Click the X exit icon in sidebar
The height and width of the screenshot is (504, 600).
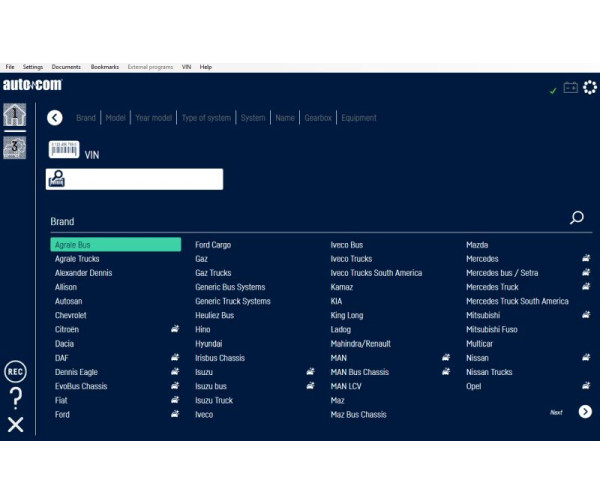coord(15,425)
